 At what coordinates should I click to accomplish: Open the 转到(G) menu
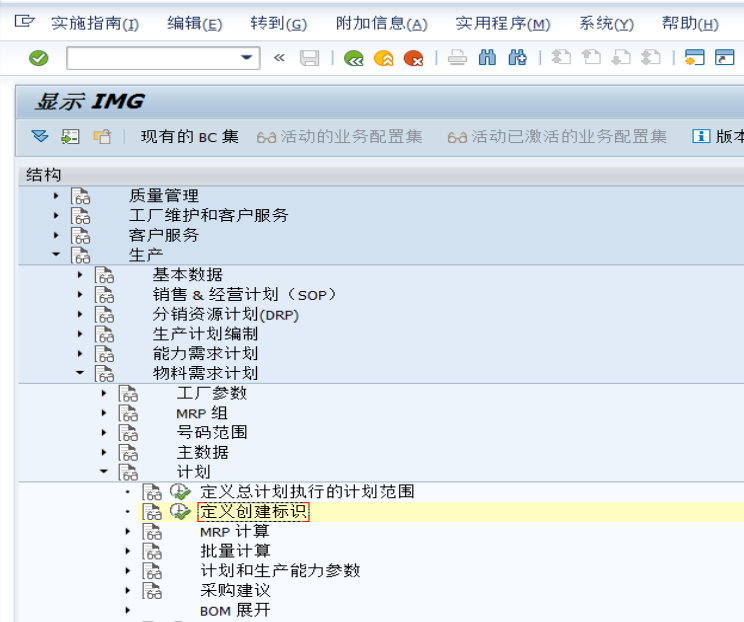click(x=279, y=23)
